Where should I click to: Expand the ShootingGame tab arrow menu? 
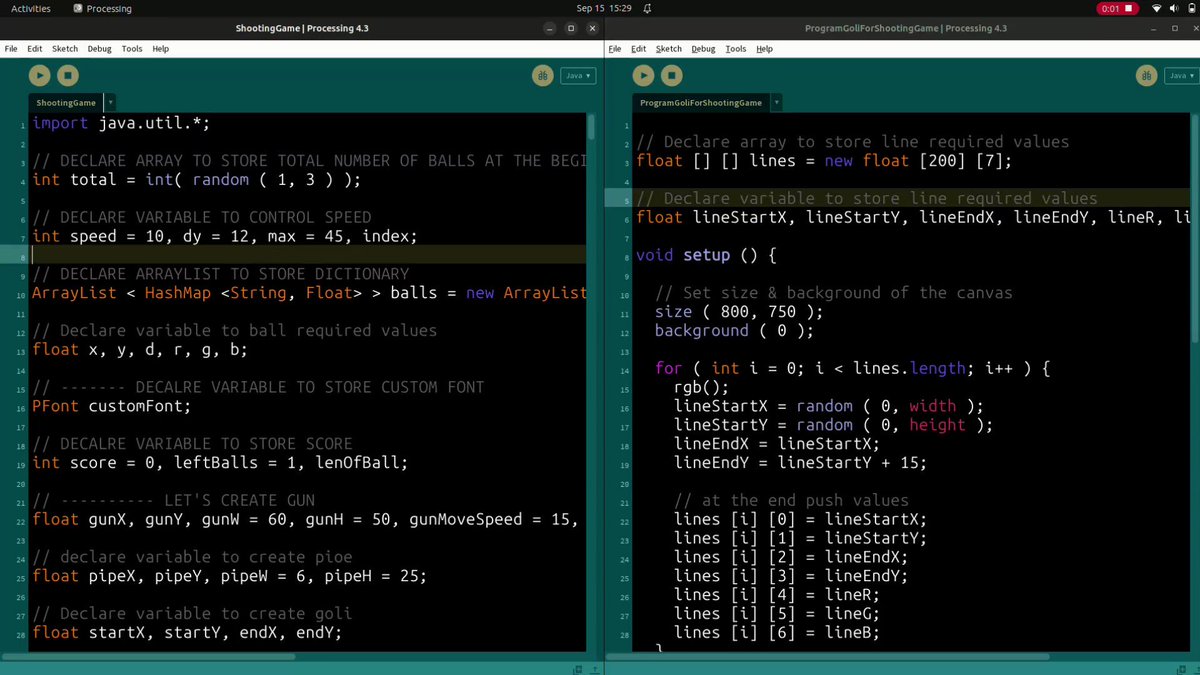click(x=110, y=102)
